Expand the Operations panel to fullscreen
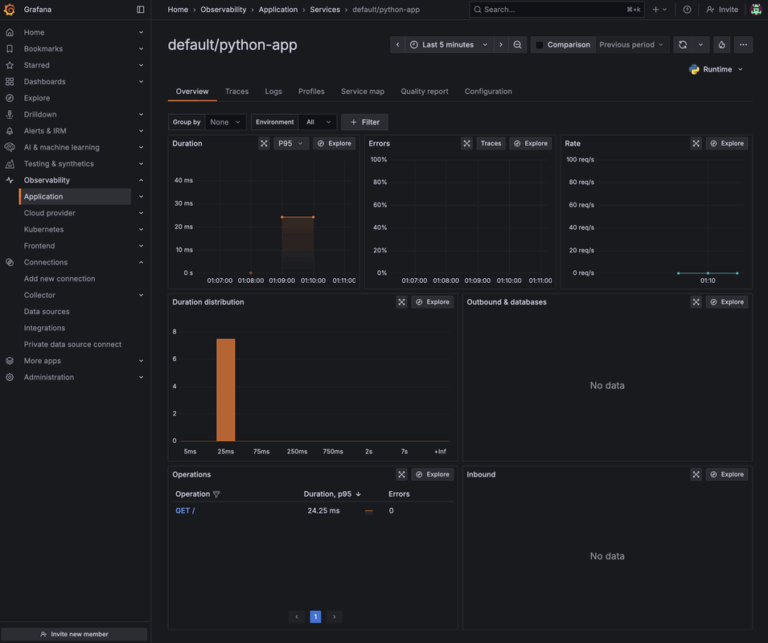Viewport: 768px width, 643px height. 402,475
